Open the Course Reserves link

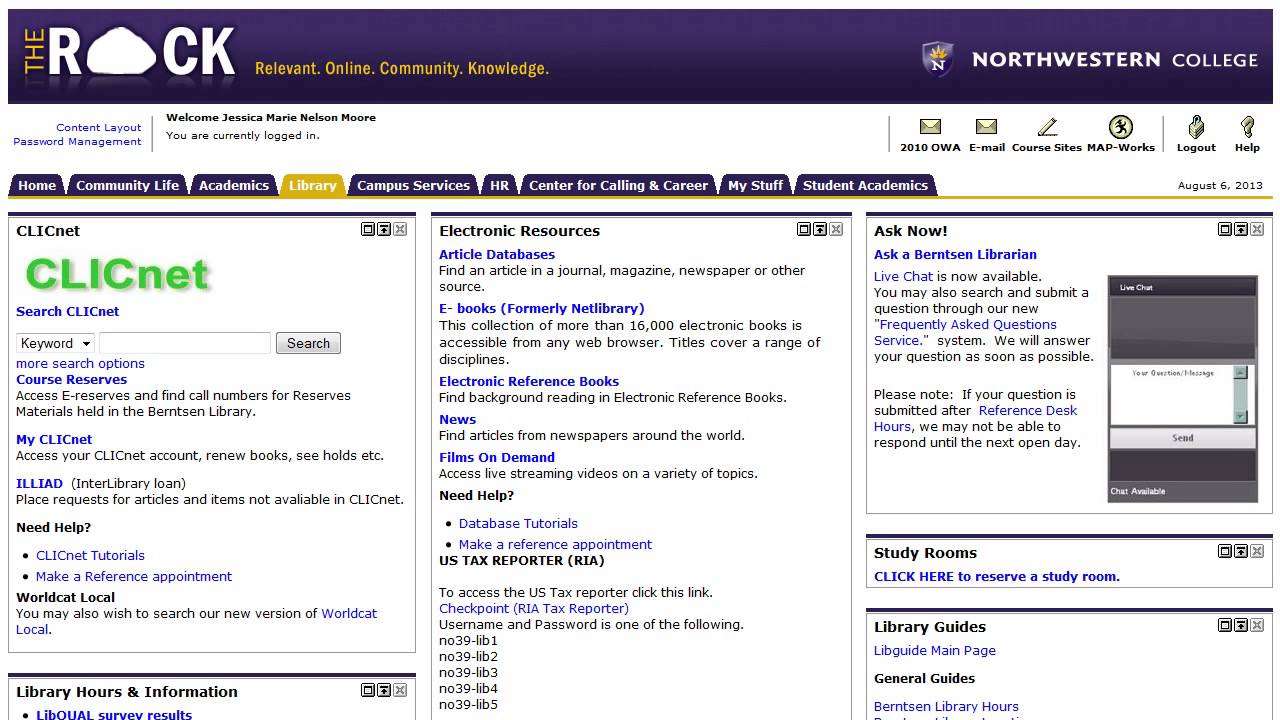(71, 379)
